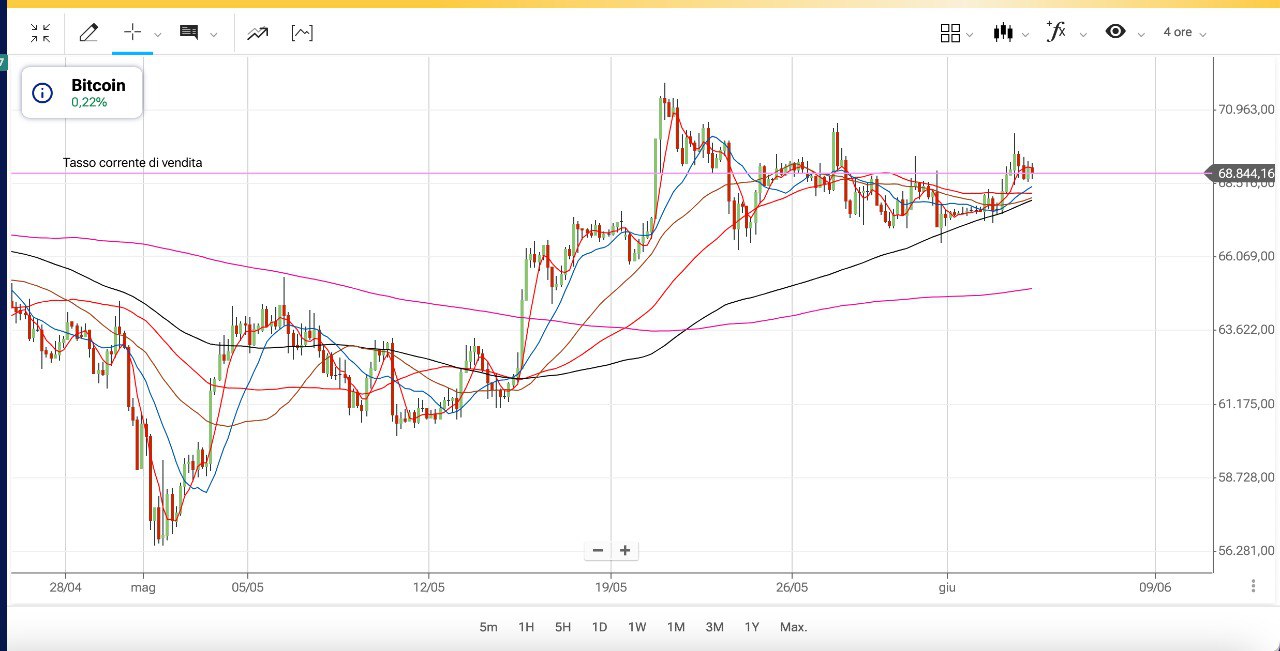Click the 'mag' month axis label
The image size is (1280, 651).
[x=143, y=588]
